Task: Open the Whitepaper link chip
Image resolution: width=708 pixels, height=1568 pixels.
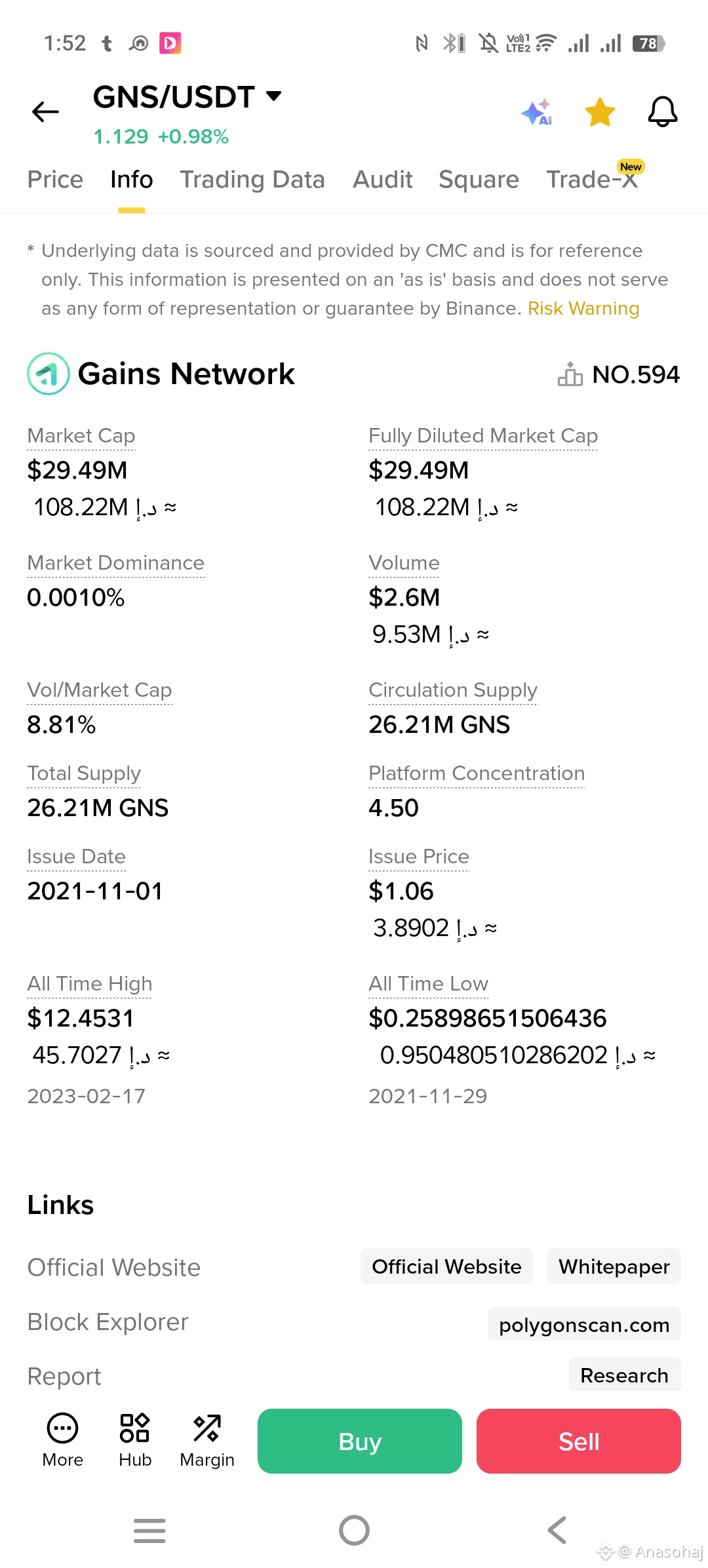Action: 614,1266
